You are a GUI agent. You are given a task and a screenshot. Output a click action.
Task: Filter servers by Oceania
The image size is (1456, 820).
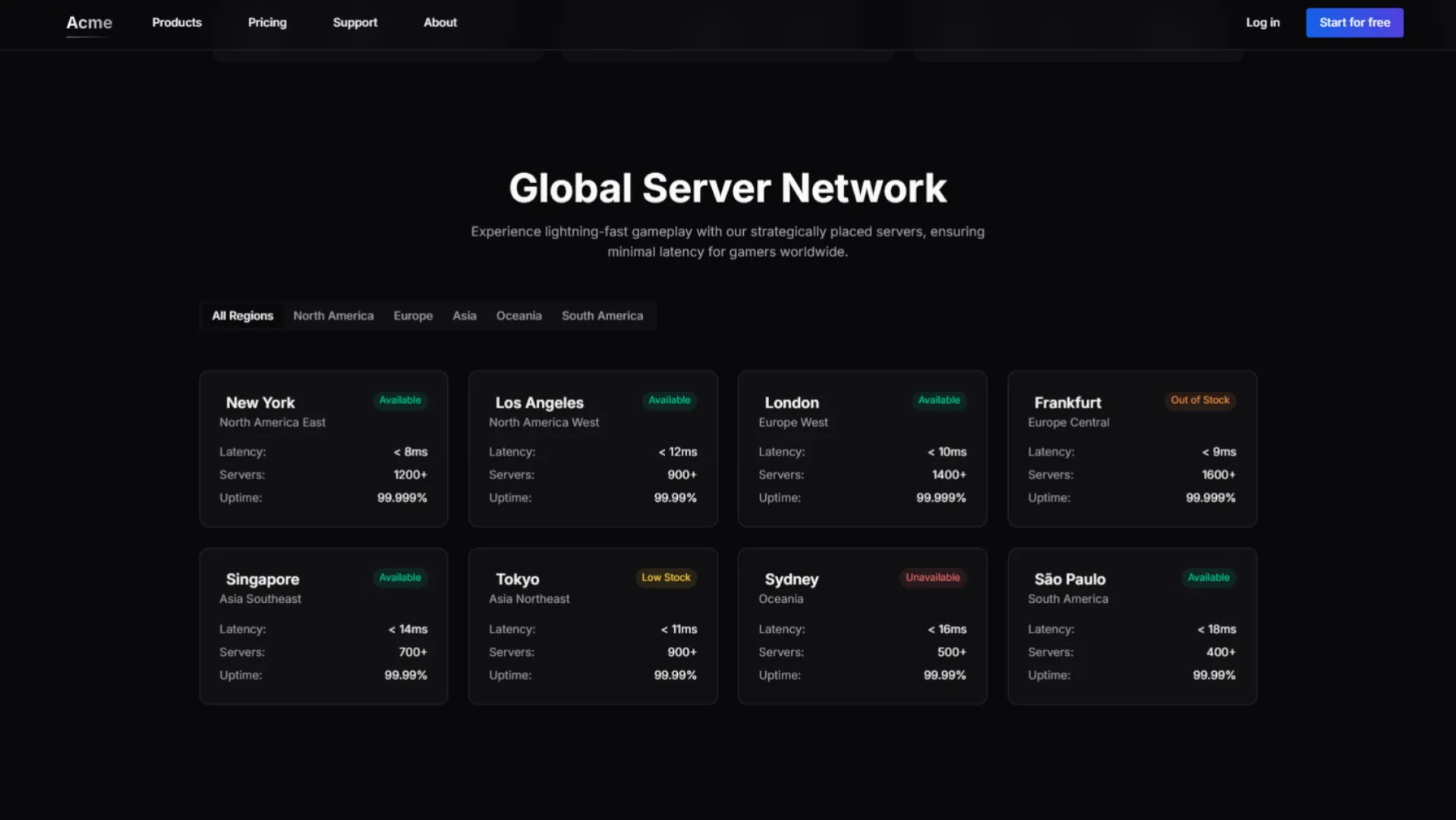click(x=518, y=315)
